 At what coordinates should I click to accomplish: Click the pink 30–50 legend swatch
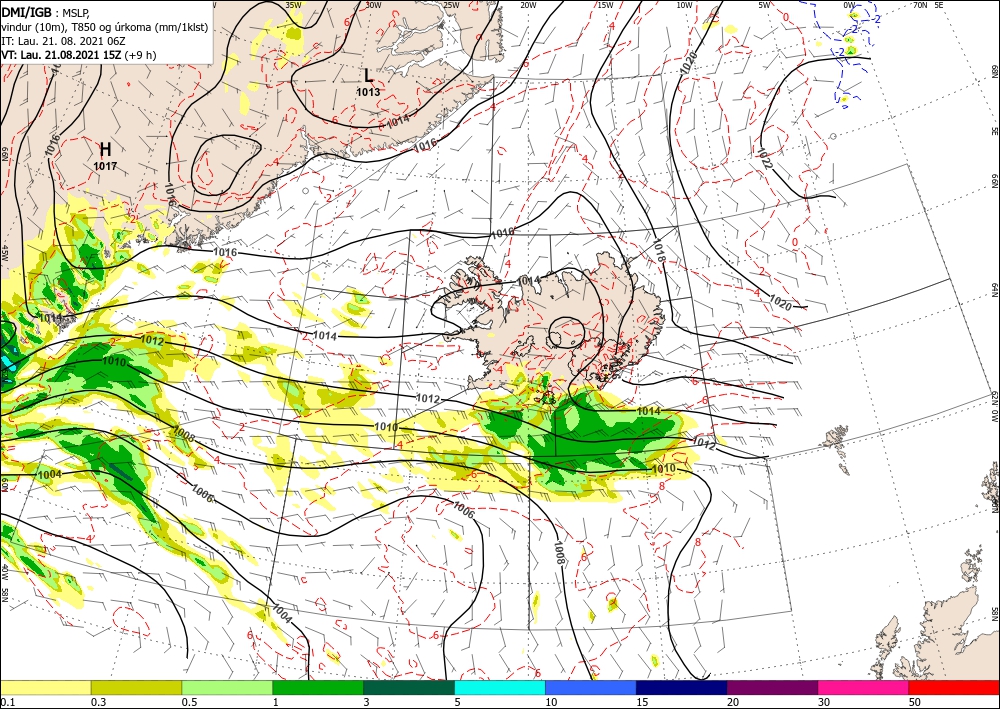pos(864,687)
